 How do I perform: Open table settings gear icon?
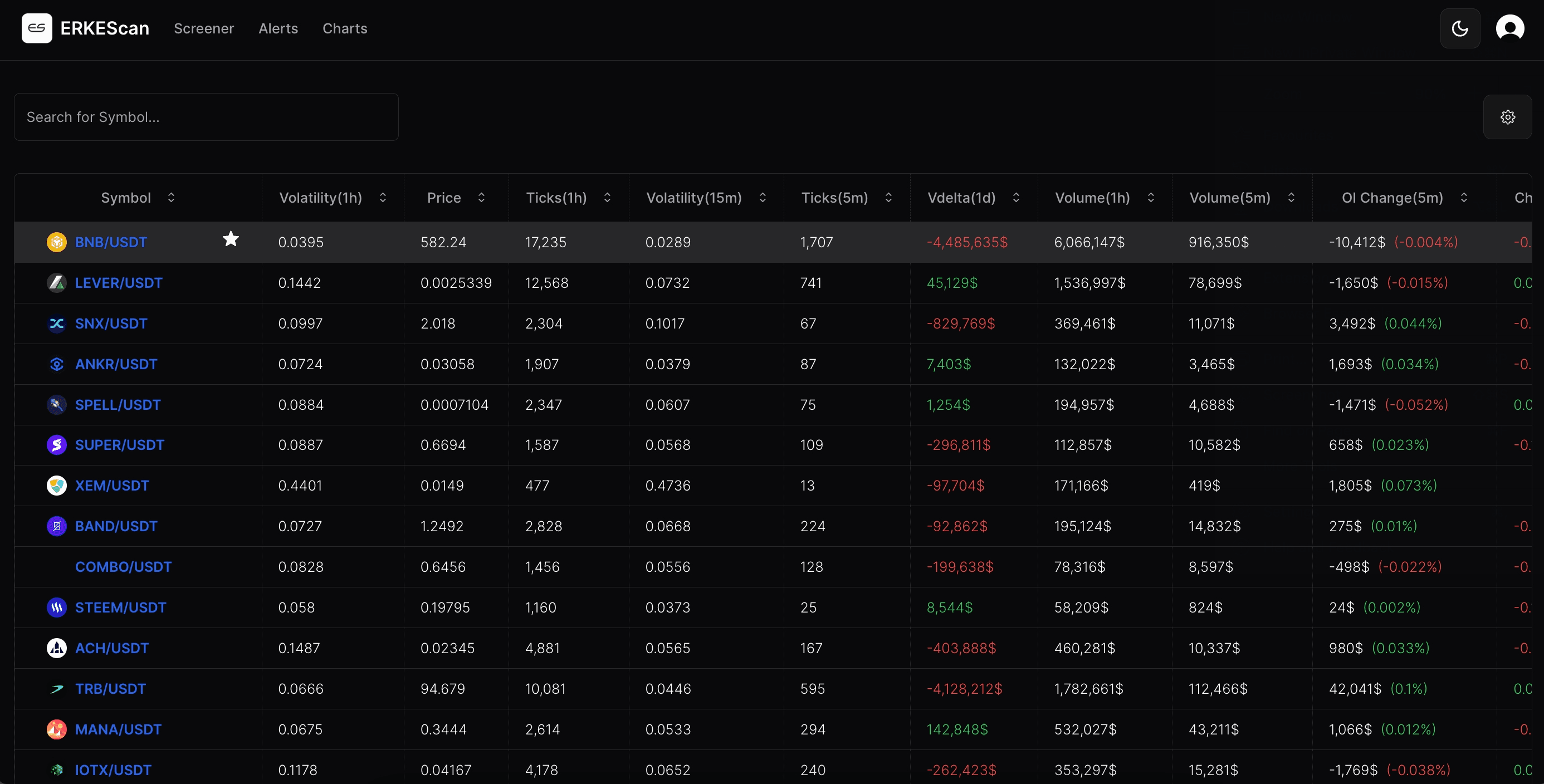[x=1507, y=117]
